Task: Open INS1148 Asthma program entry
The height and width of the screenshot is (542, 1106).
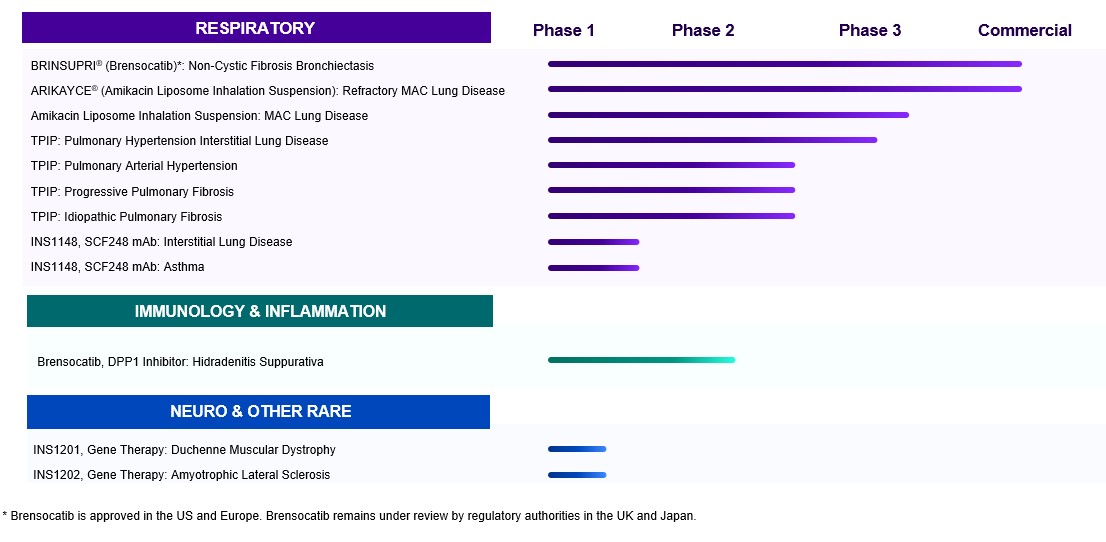Action: click(117, 267)
